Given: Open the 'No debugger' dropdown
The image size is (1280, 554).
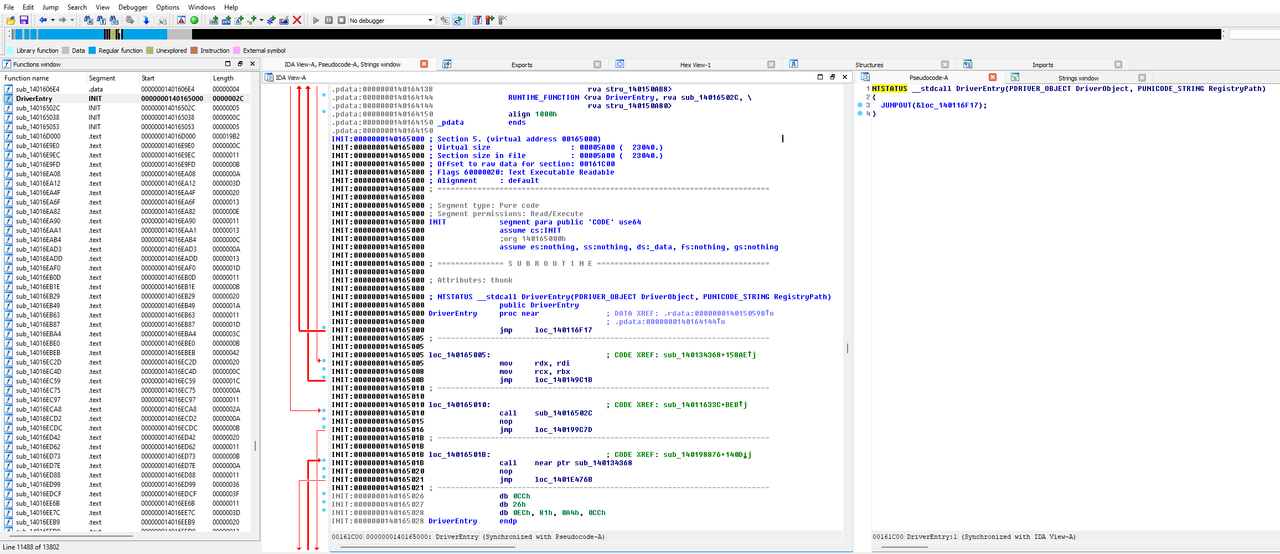Looking at the screenshot, I should 391,20.
